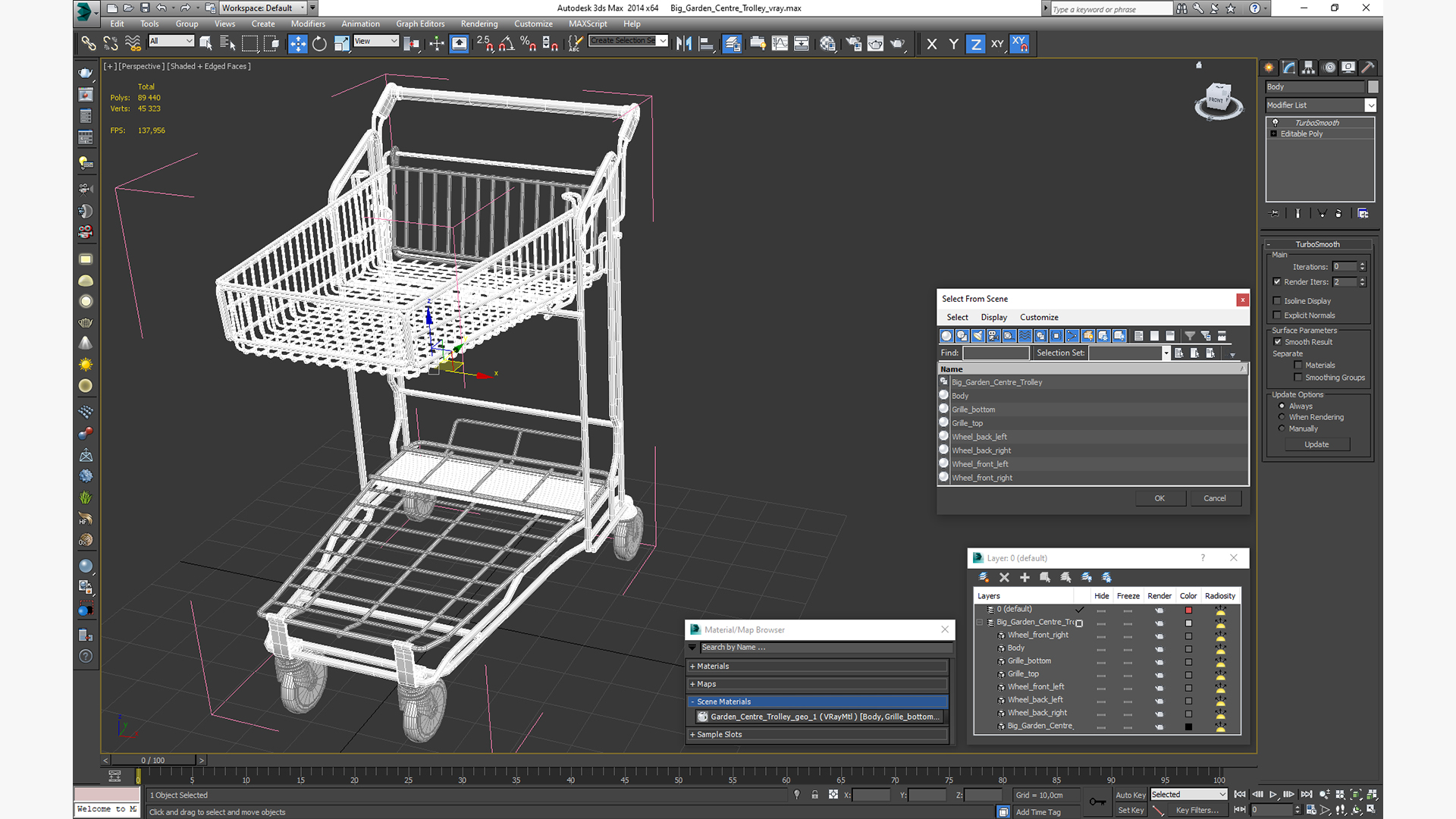Toggle Key Mode key icon in status bar
This screenshot has height=819, width=1456.
(x=1097, y=802)
